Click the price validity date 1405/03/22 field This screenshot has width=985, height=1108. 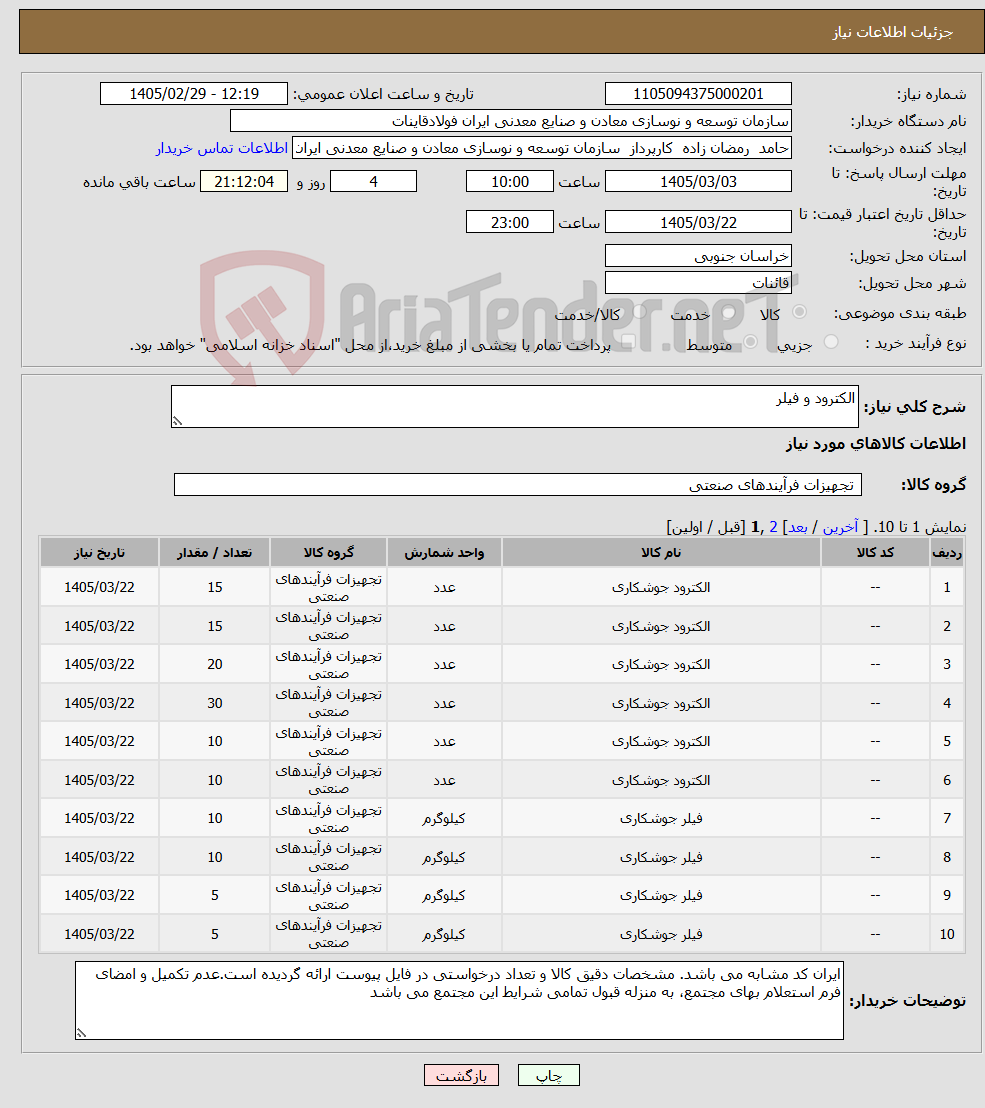[x=698, y=222]
